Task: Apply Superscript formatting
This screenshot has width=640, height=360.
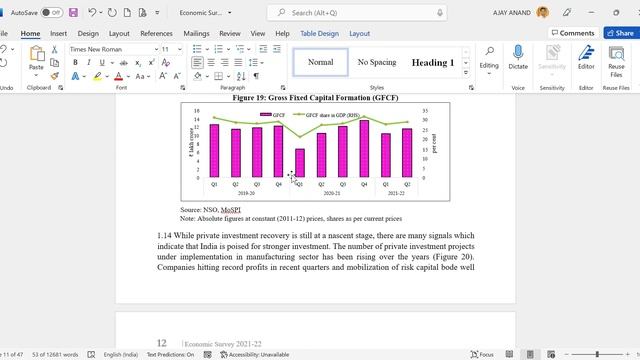Action: [151, 63]
